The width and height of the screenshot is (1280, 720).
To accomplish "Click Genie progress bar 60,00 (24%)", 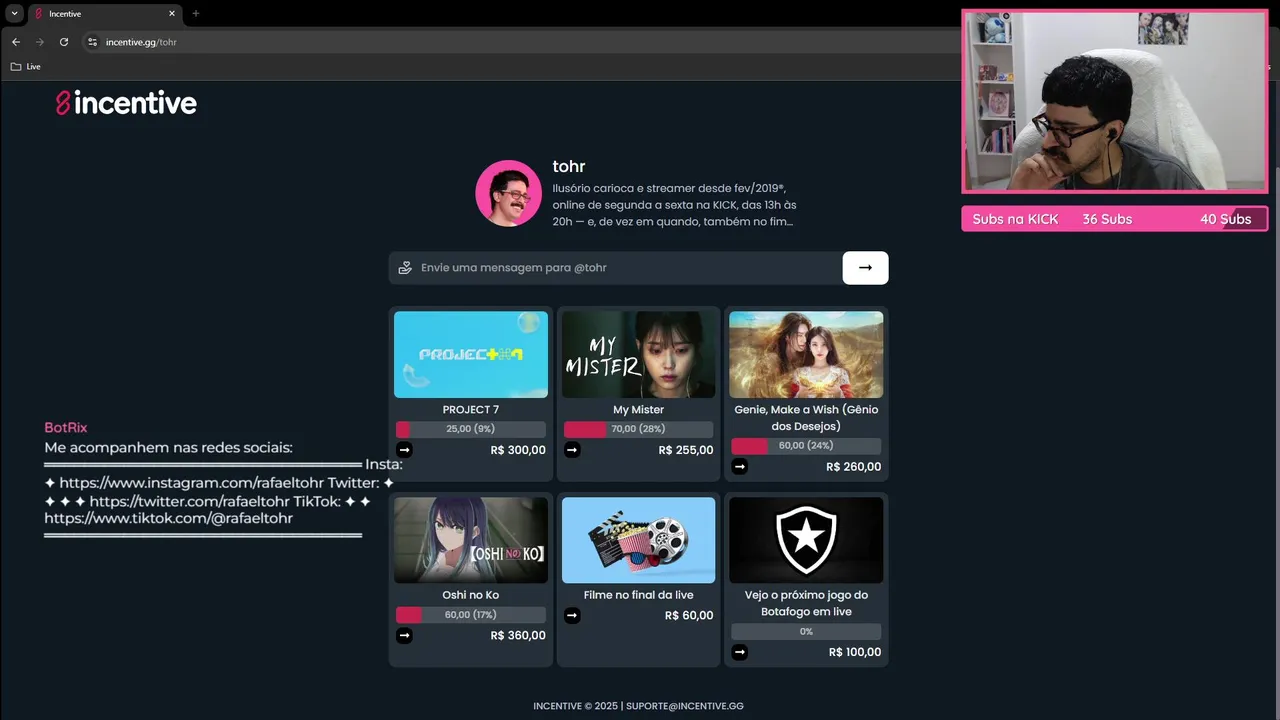I will [x=806, y=446].
